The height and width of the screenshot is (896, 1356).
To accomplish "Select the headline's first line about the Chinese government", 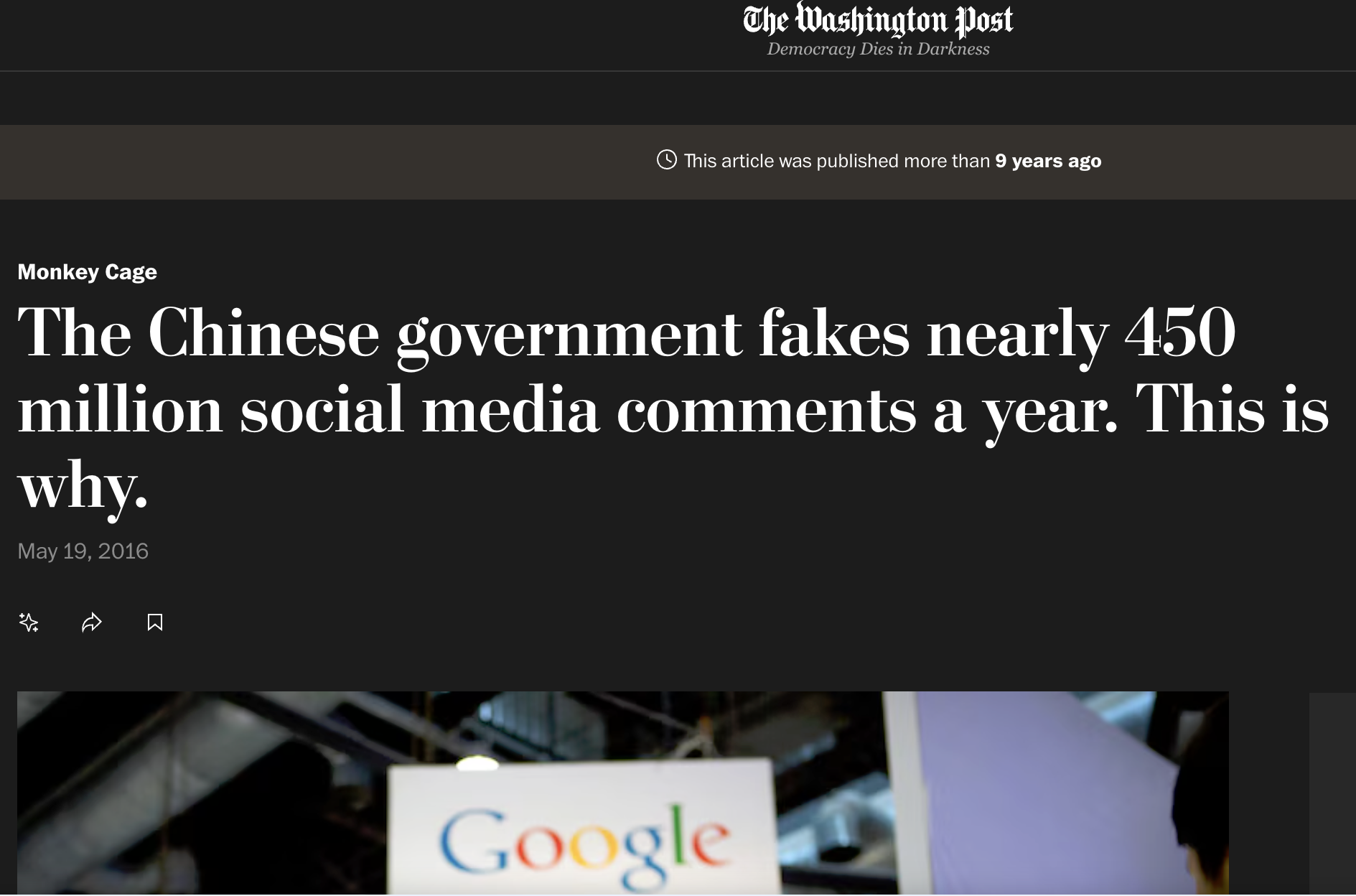I will click(x=627, y=333).
